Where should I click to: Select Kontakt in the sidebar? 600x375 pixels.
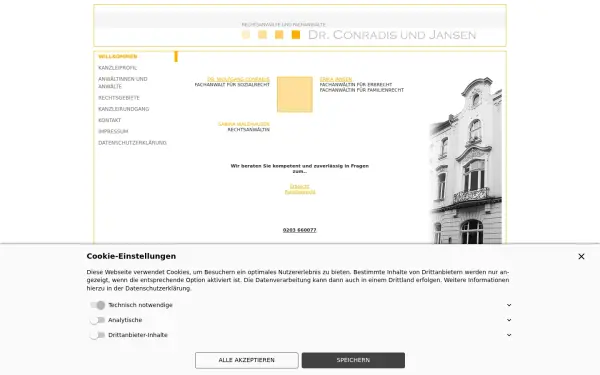[109, 120]
